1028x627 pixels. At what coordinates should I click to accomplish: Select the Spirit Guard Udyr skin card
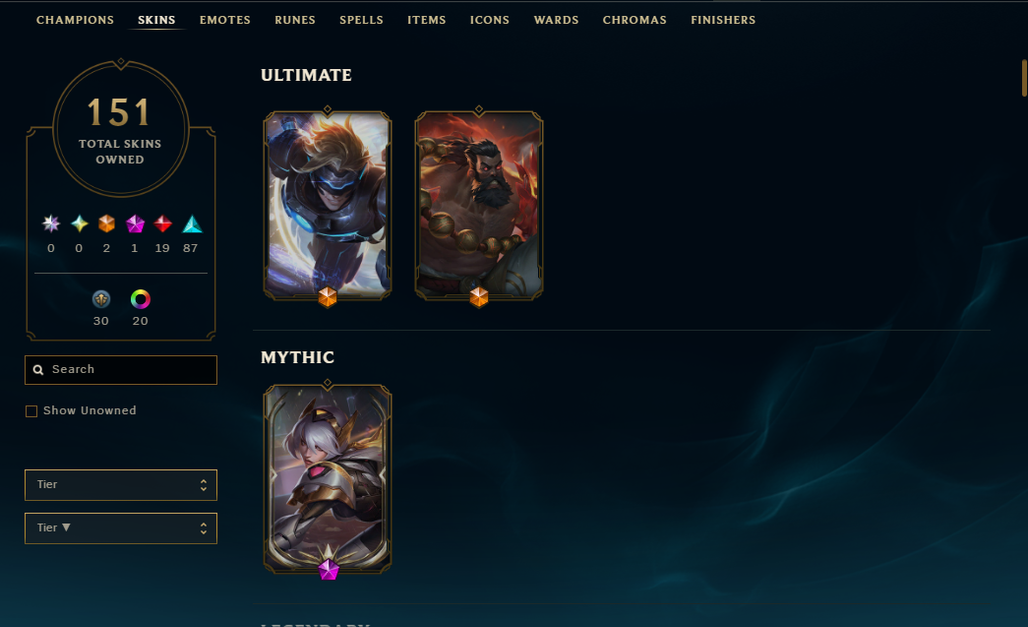click(479, 205)
